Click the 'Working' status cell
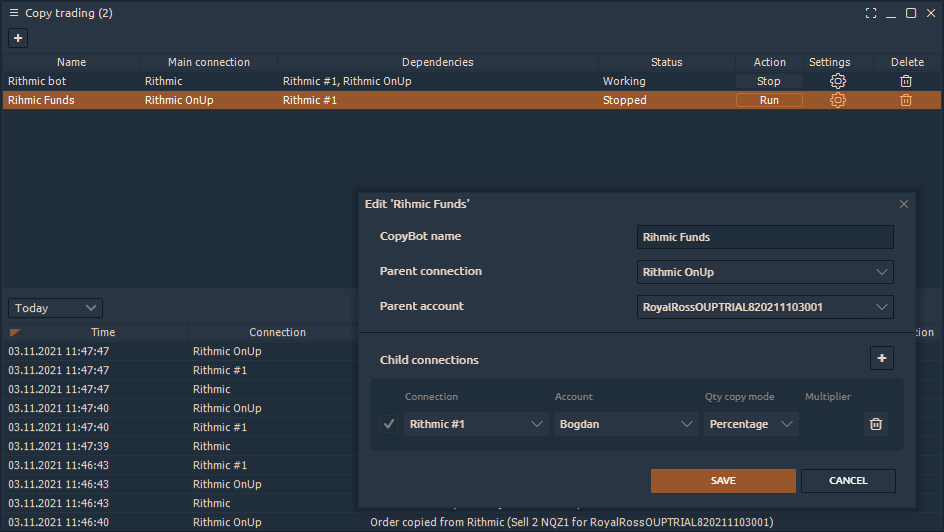Screen dimensions: 944x532 [x=624, y=81]
